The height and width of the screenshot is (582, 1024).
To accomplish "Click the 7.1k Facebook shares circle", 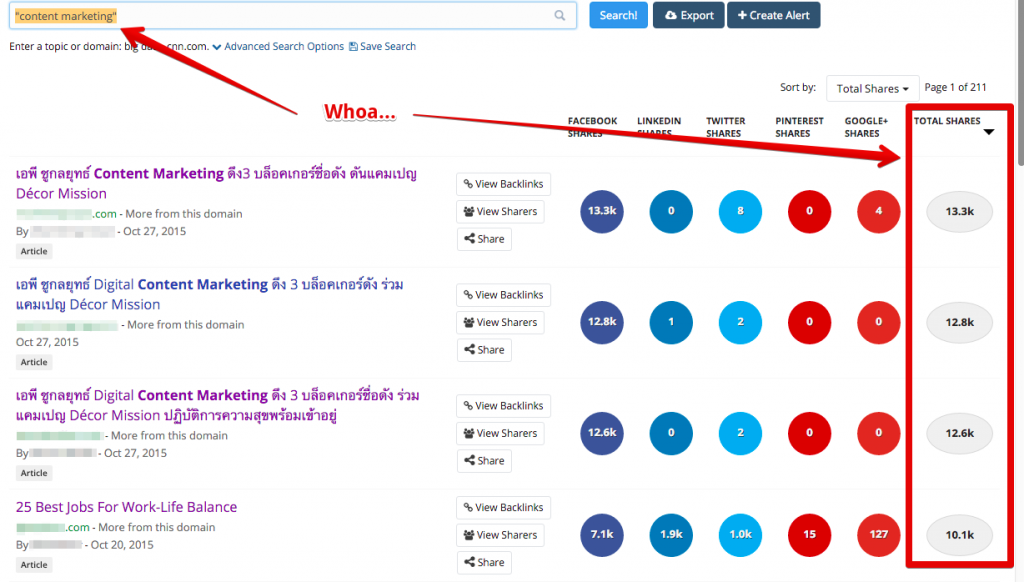I will coord(601,535).
